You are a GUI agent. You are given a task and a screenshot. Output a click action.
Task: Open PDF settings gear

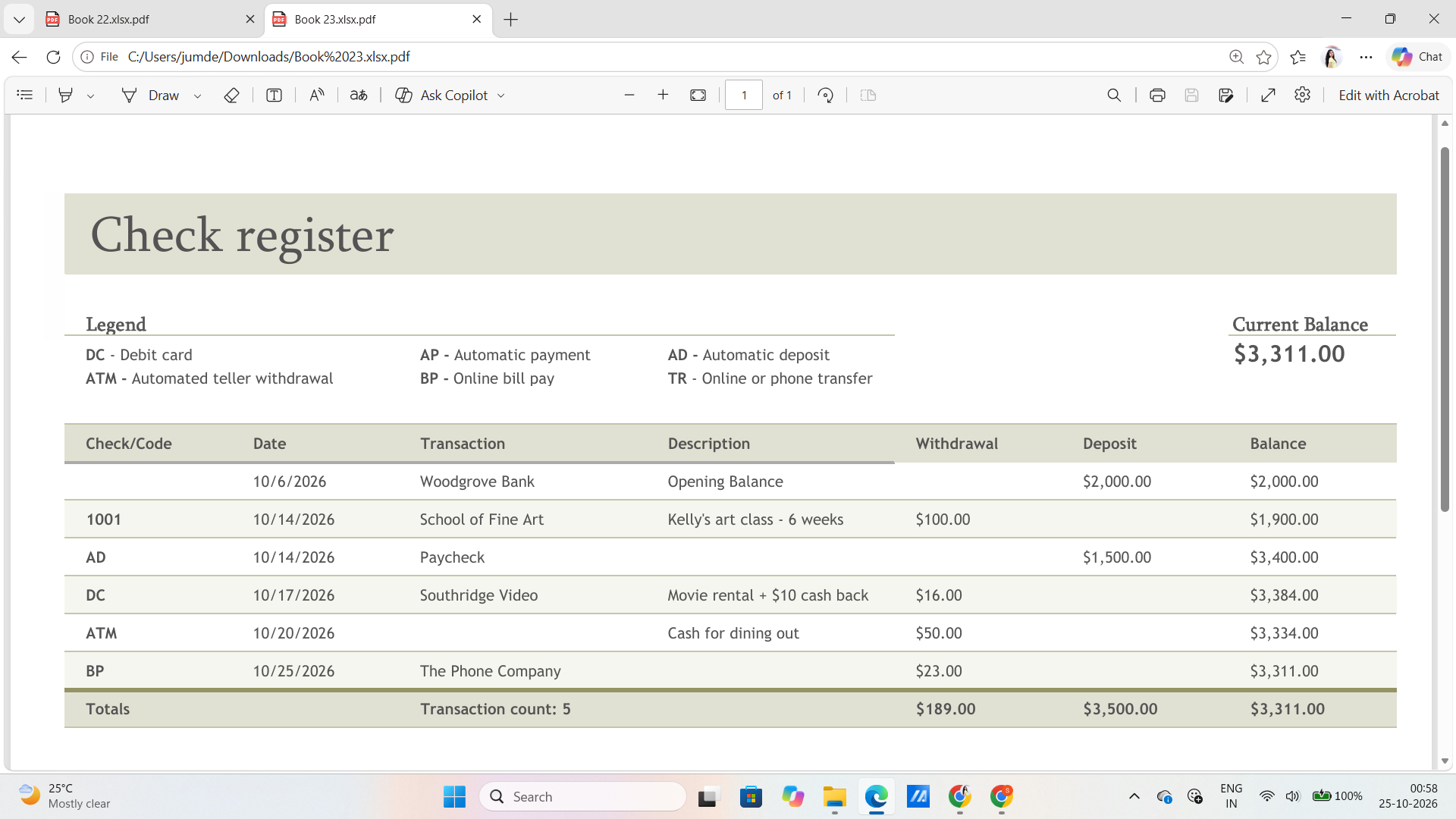[x=1303, y=95]
